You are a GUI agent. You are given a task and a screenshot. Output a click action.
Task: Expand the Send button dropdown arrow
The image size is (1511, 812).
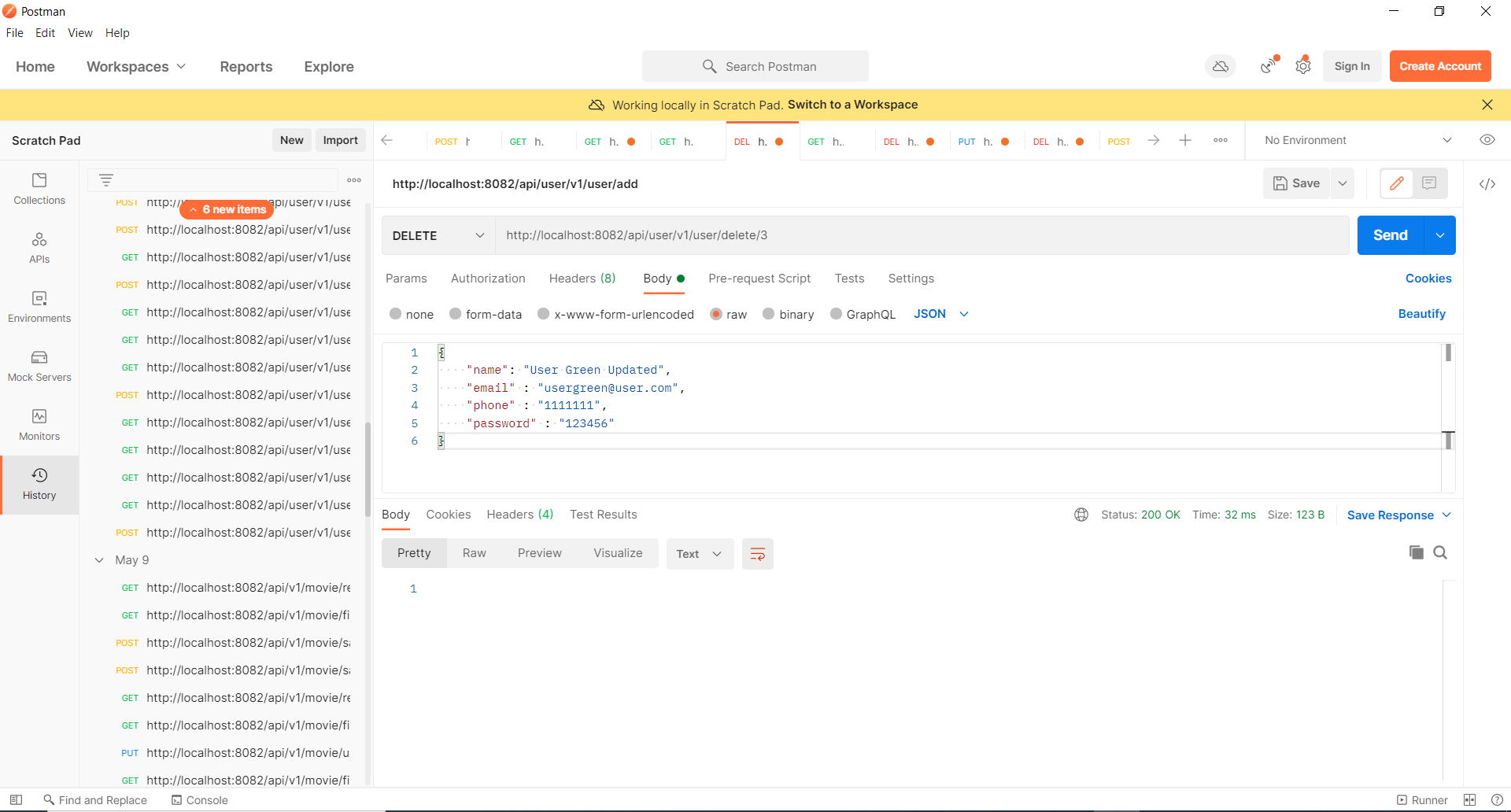pyautogui.click(x=1439, y=235)
